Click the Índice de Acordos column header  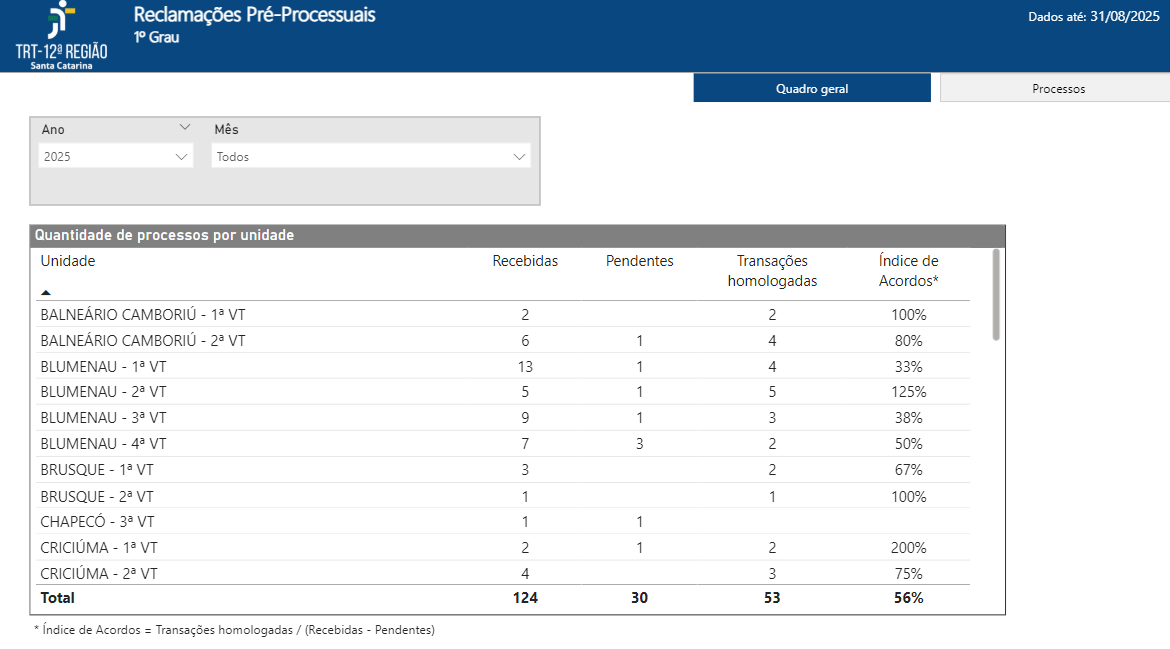tap(908, 271)
